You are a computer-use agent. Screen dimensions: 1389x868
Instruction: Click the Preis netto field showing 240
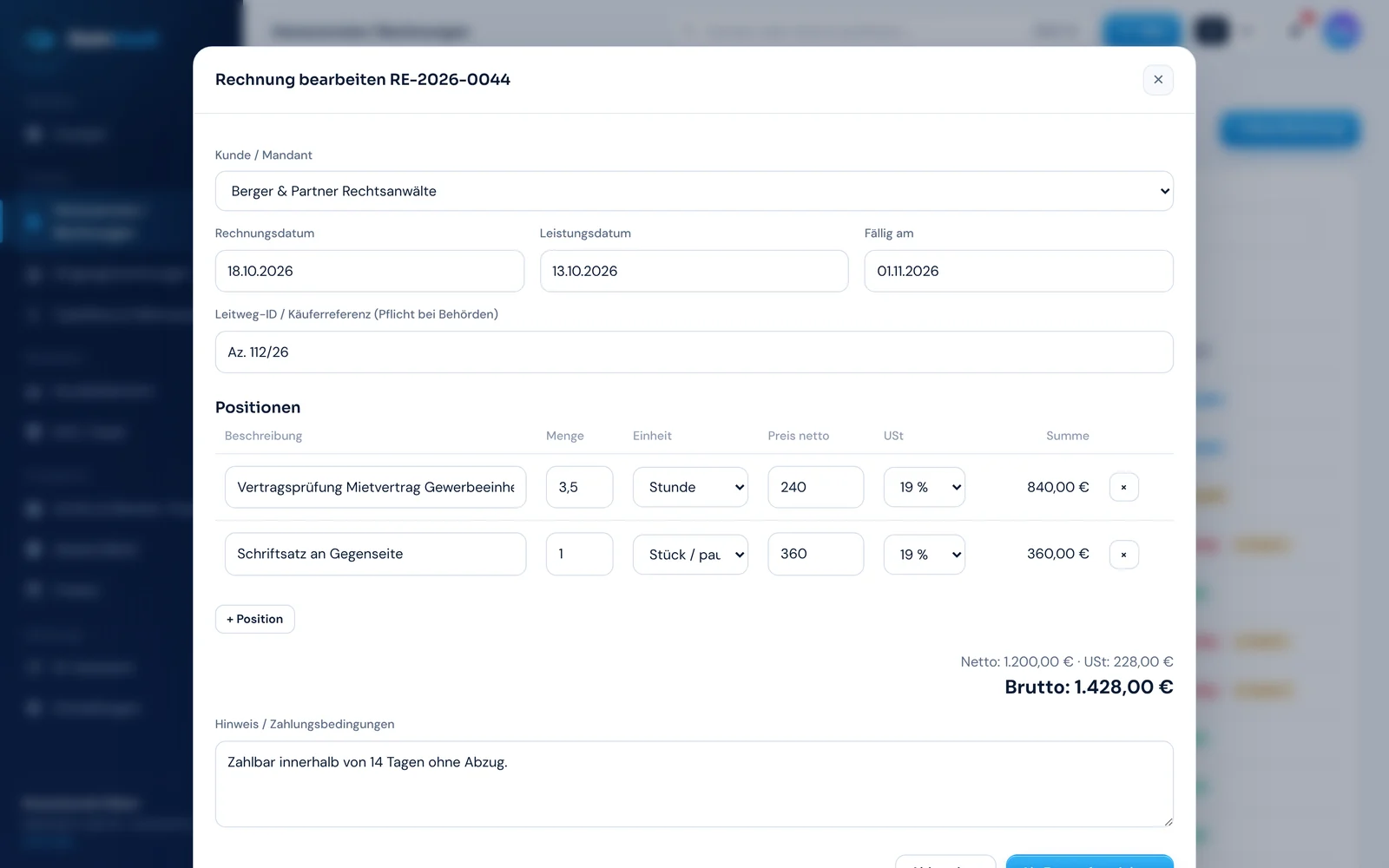pyautogui.click(x=816, y=487)
